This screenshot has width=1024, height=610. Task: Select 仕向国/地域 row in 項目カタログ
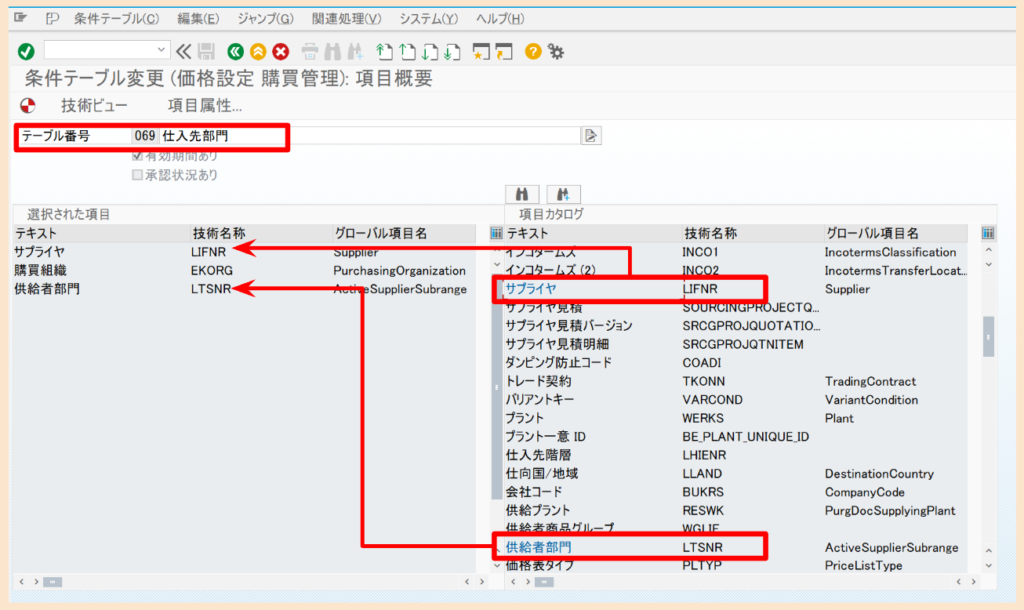click(x=735, y=474)
